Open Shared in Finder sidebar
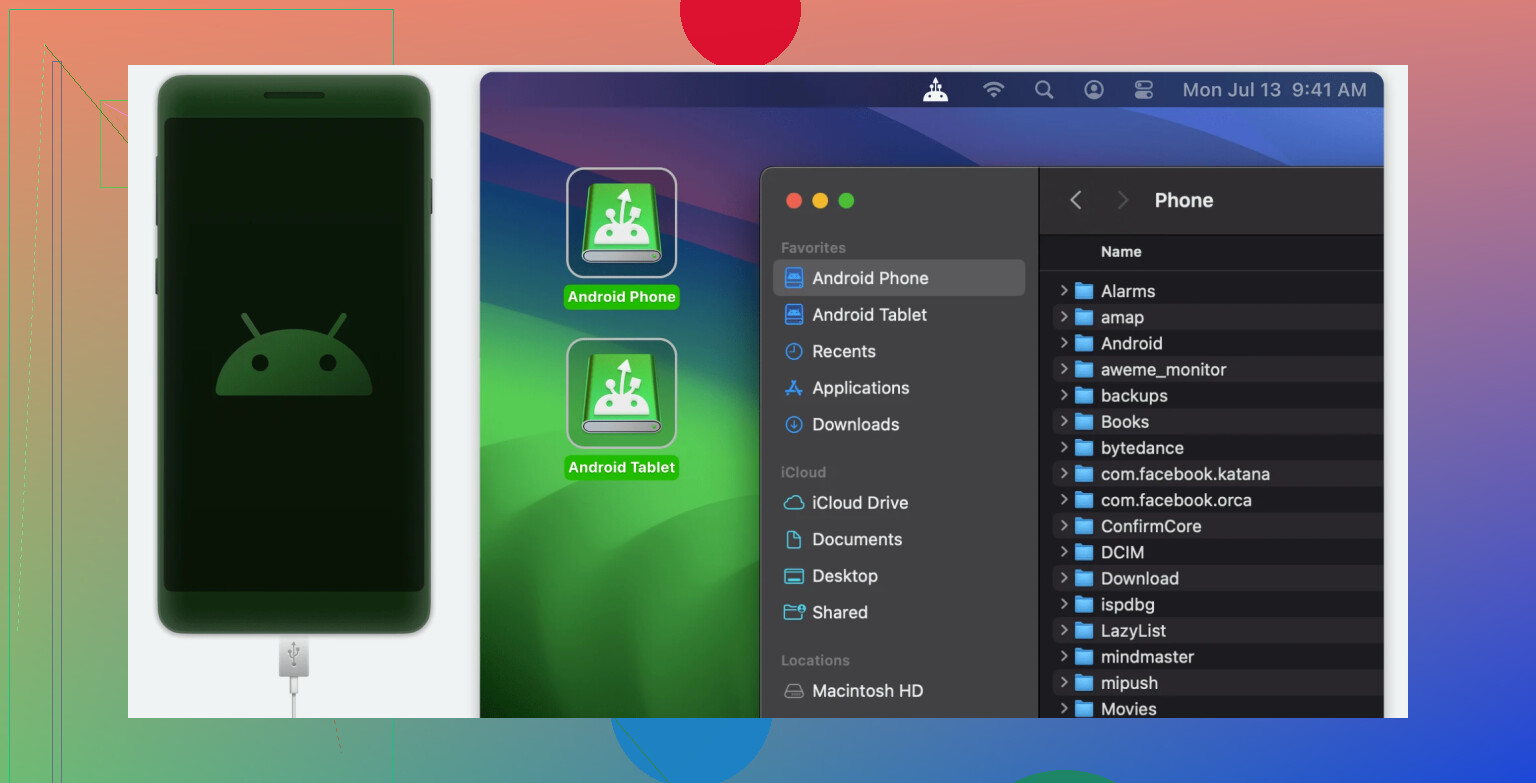The width and height of the screenshot is (1536, 783). coord(899,612)
